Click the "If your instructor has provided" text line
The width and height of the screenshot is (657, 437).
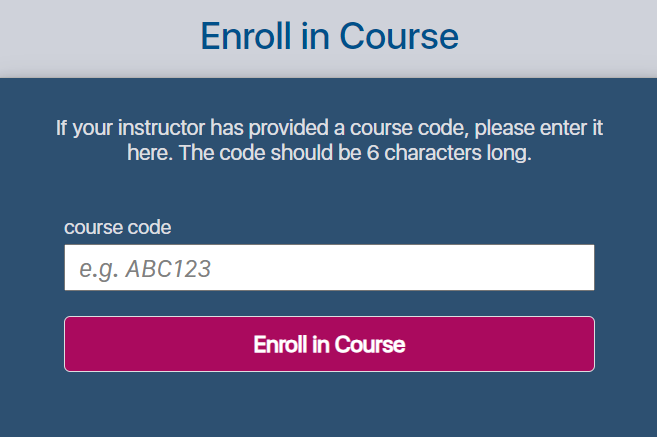pos(329,129)
